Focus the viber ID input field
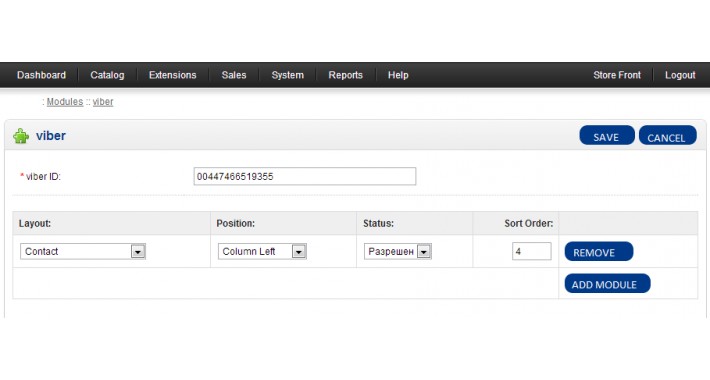 pyautogui.click(x=305, y=176)
